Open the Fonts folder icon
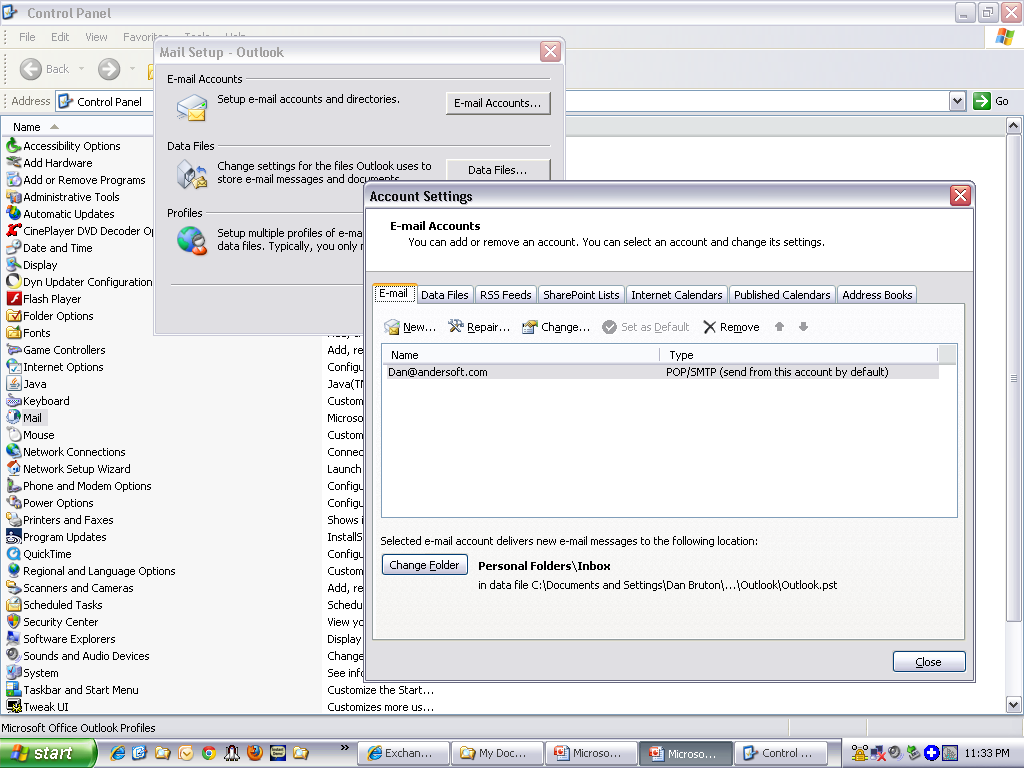 click(14, 332)
